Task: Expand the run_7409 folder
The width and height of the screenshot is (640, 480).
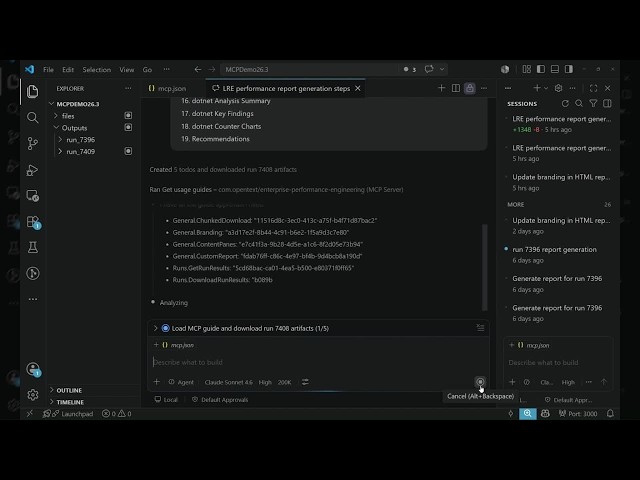Action: [80, 151]
